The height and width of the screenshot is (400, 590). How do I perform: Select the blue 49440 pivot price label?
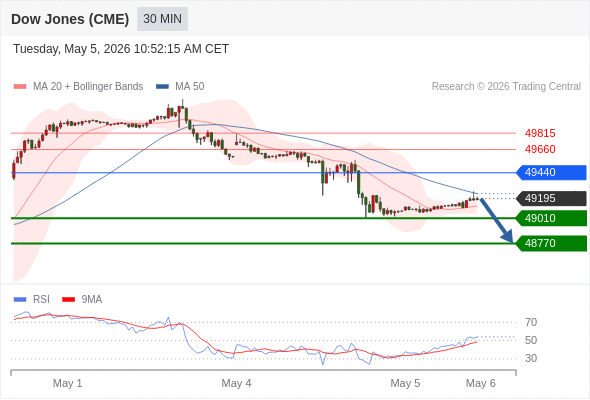(x=551, y=172)
